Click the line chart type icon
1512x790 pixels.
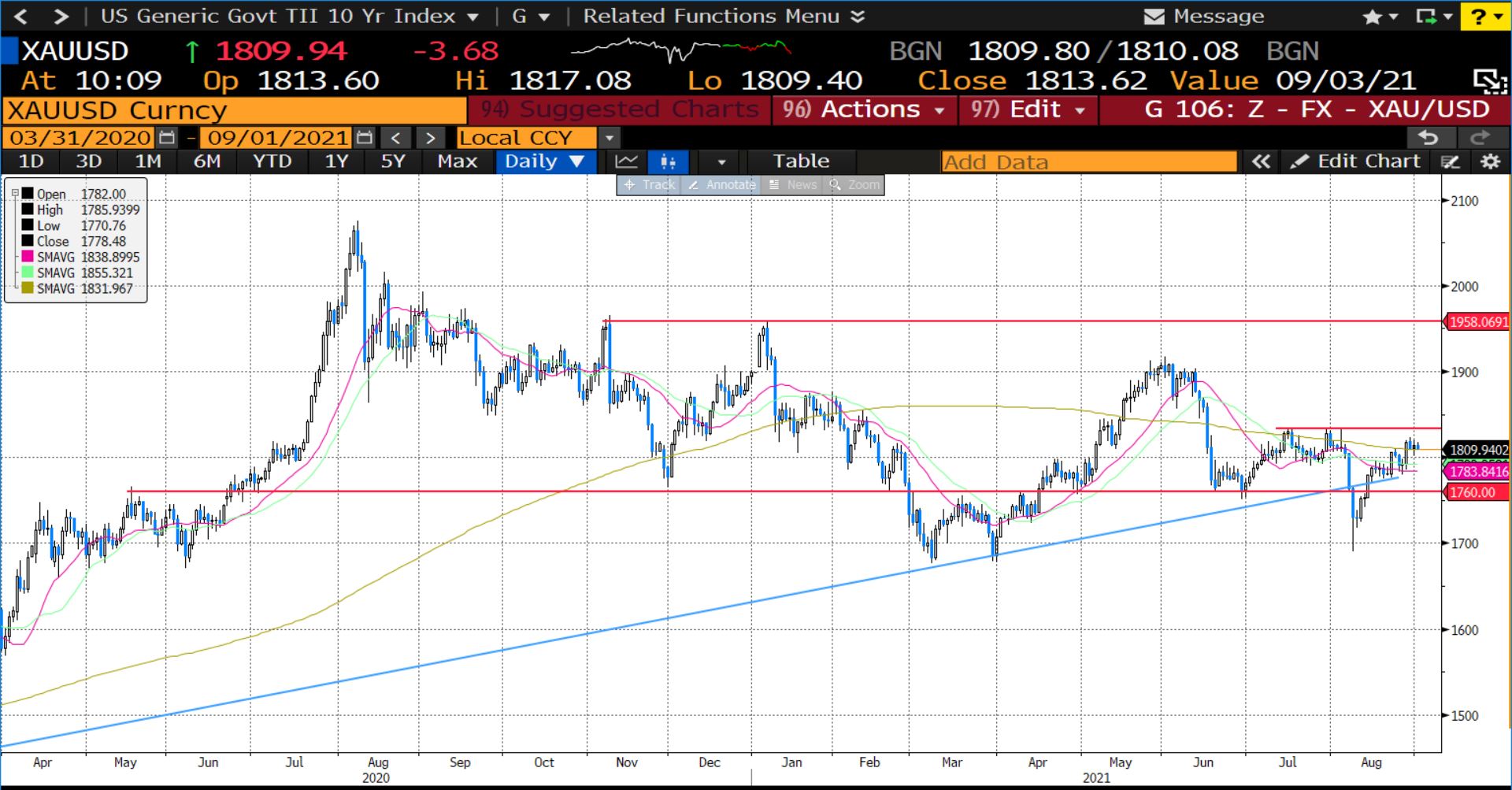pyautogui.click(x=627, y=161)
